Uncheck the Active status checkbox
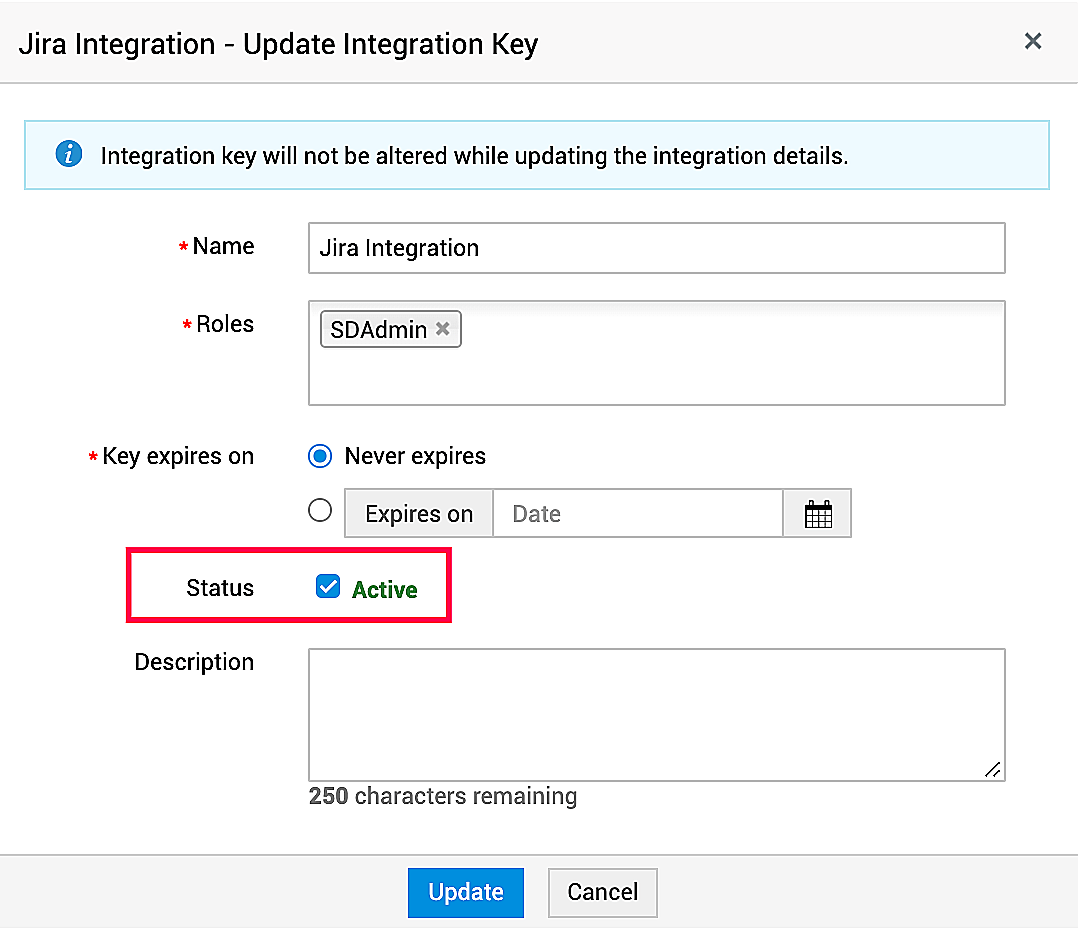The image size is (1078, 930). (x=328, y=587)
